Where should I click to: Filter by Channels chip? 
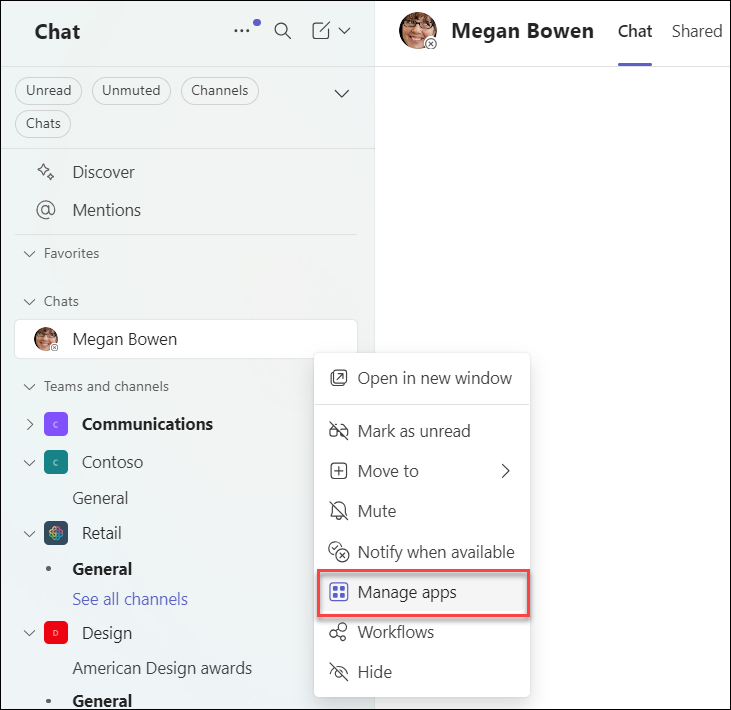click(220, 90)
